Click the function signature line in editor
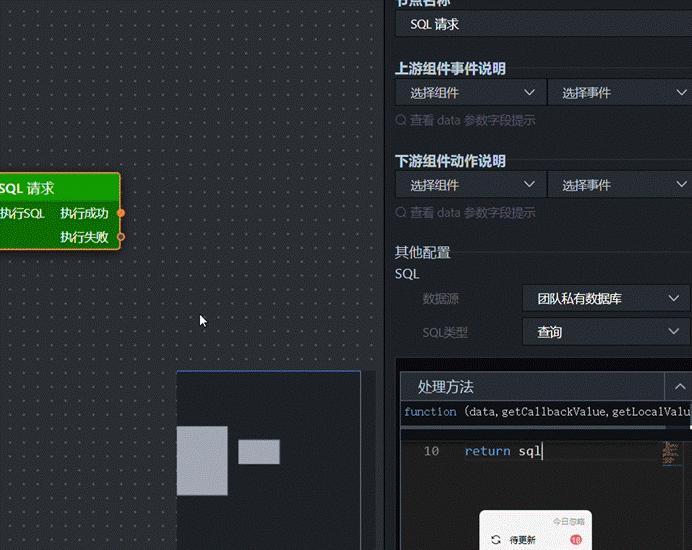Screen dimensions: 692x550 point(546,412)
